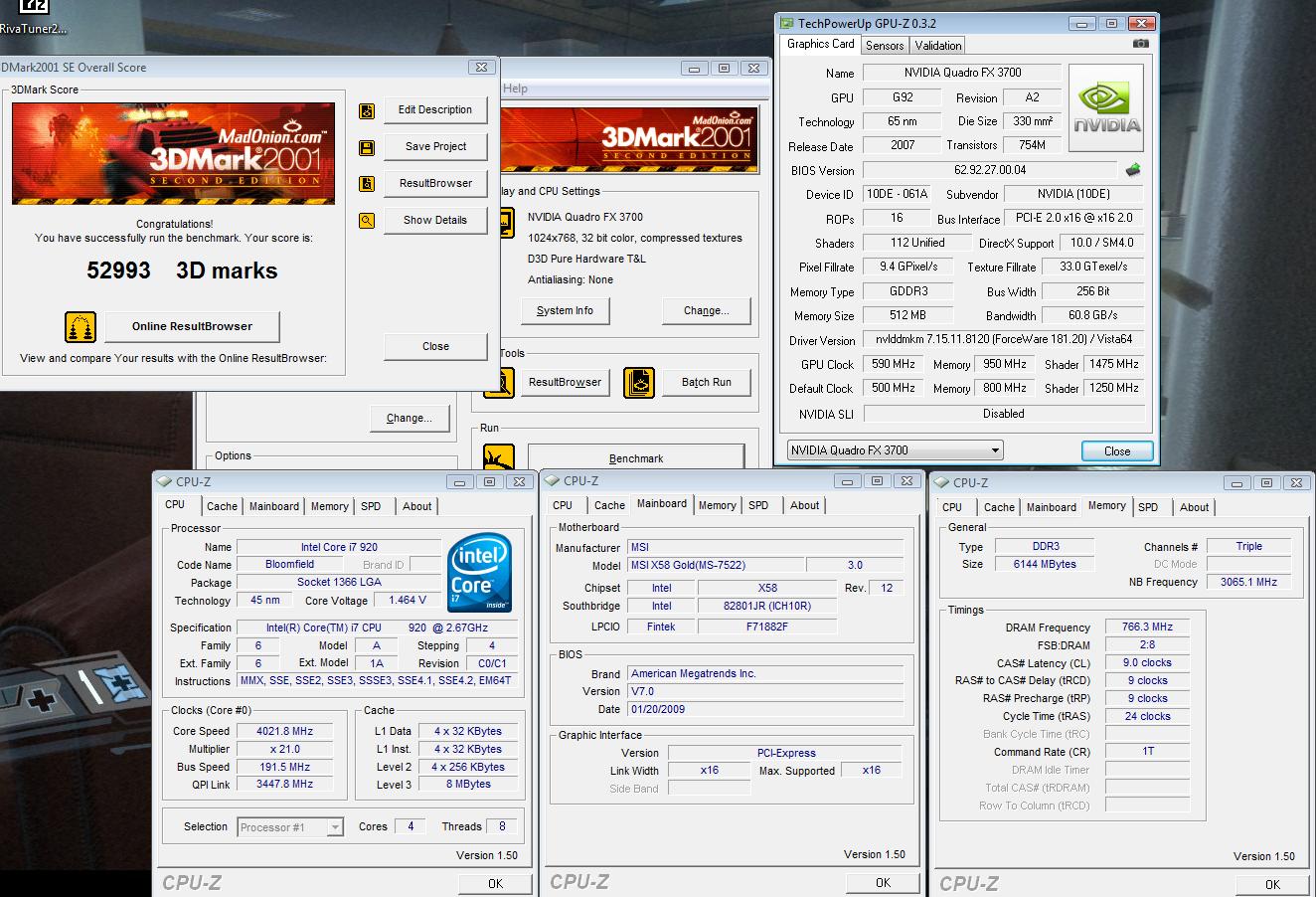Image resolution: width=1316 pixels, height=897 pixels.
Task: Click the Core Speed value in CPU-Z
Action: 284,731
